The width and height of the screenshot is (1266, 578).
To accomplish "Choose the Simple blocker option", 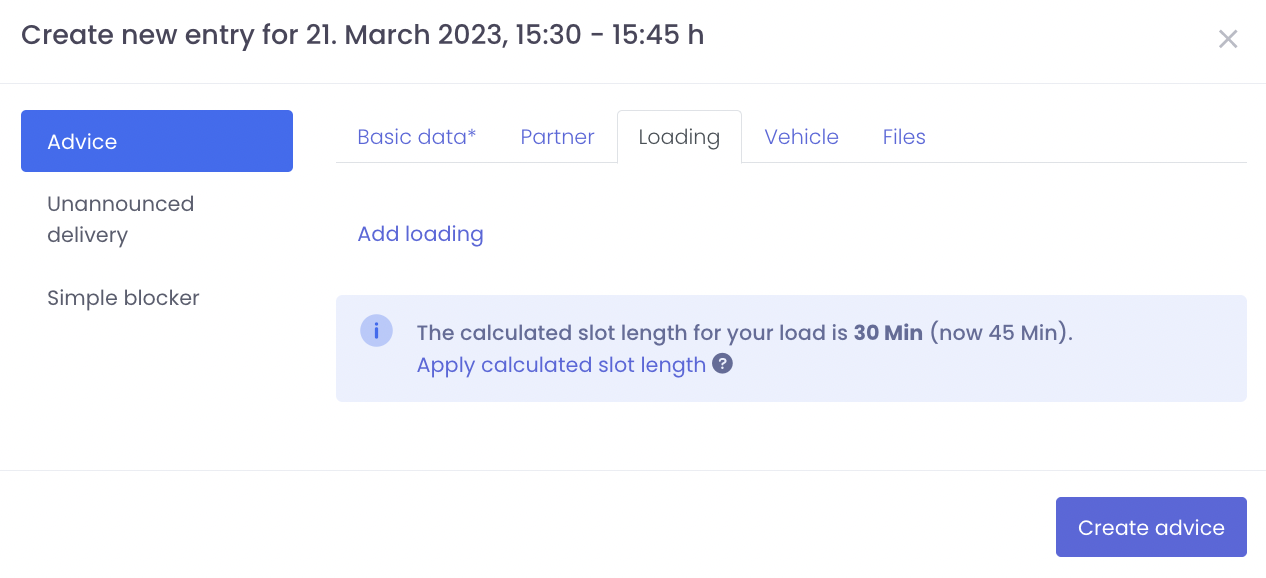I will [x=123, y=298].
